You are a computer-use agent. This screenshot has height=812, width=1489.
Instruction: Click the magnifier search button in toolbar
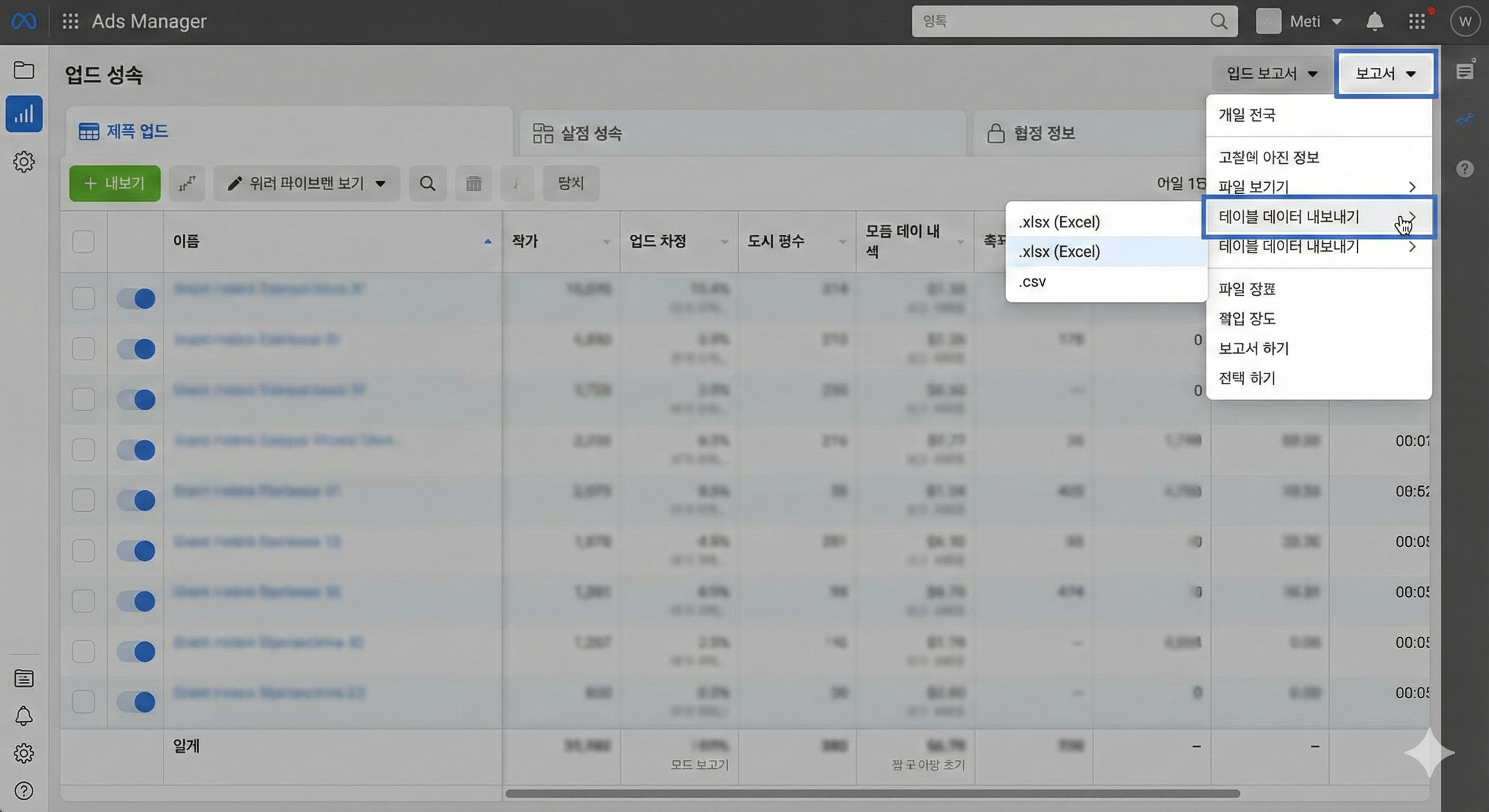click(x=427, y=184)
